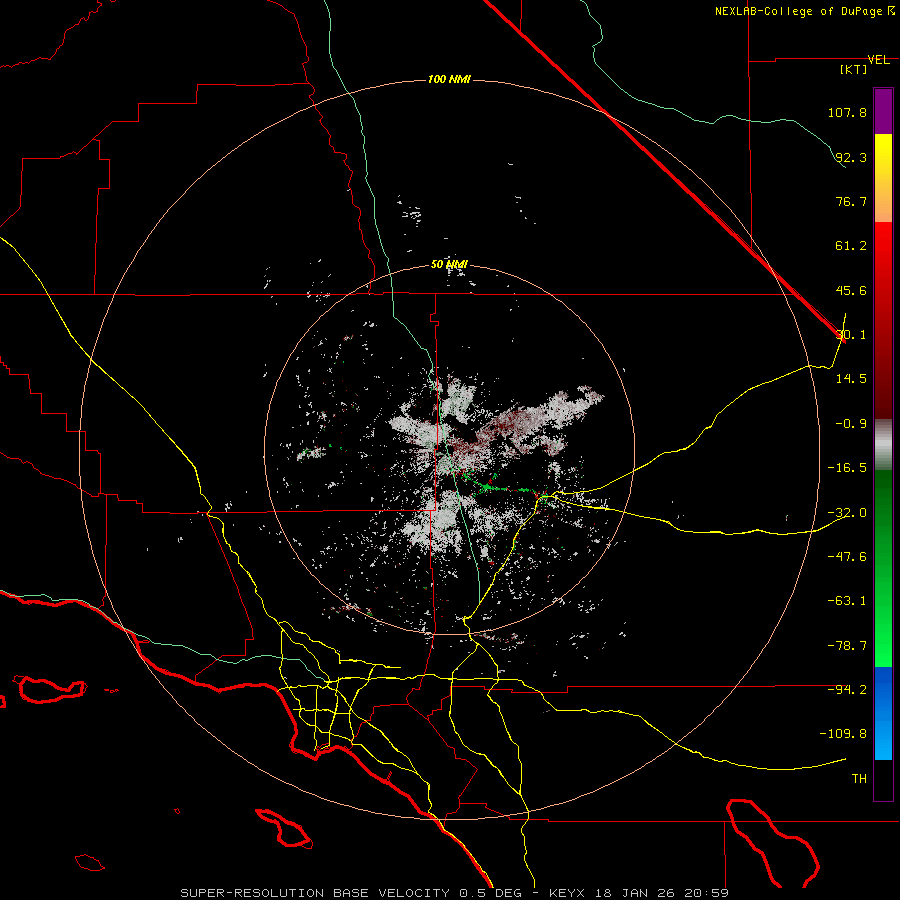Select the 45.6 velocity scale value
The height and width of the screenshot is (900, 900).
(x=851, y=290)
